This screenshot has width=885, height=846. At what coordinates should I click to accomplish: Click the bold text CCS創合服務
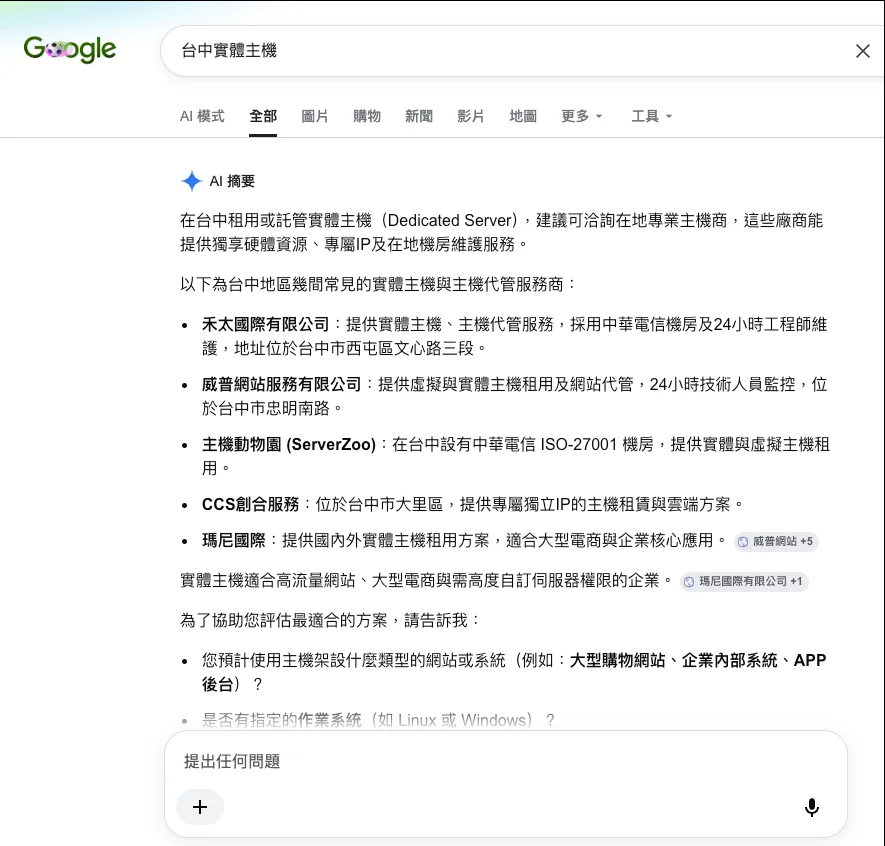click(x=250, y=505)
